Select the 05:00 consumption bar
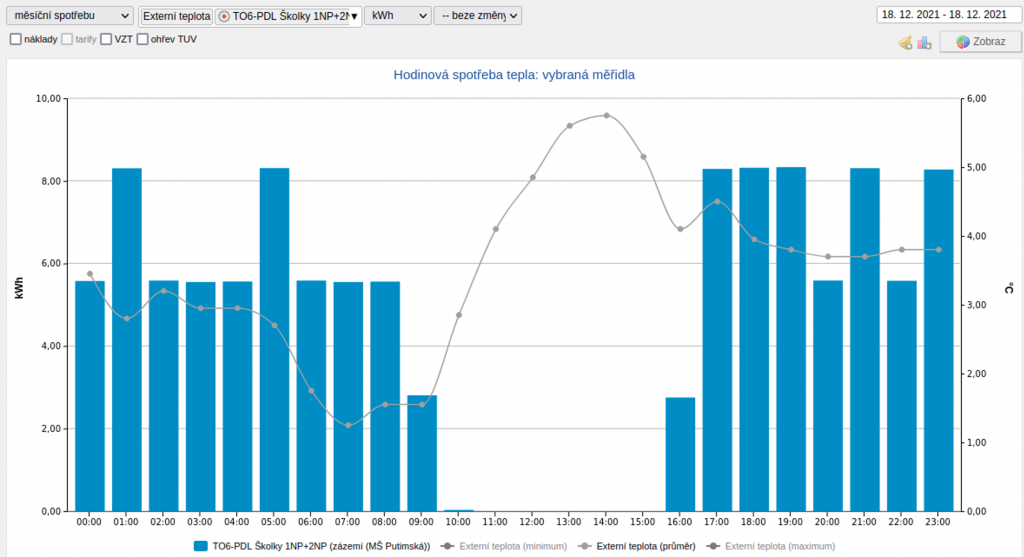The height and width of the screenshot is (557, 1024). (274, 340)
